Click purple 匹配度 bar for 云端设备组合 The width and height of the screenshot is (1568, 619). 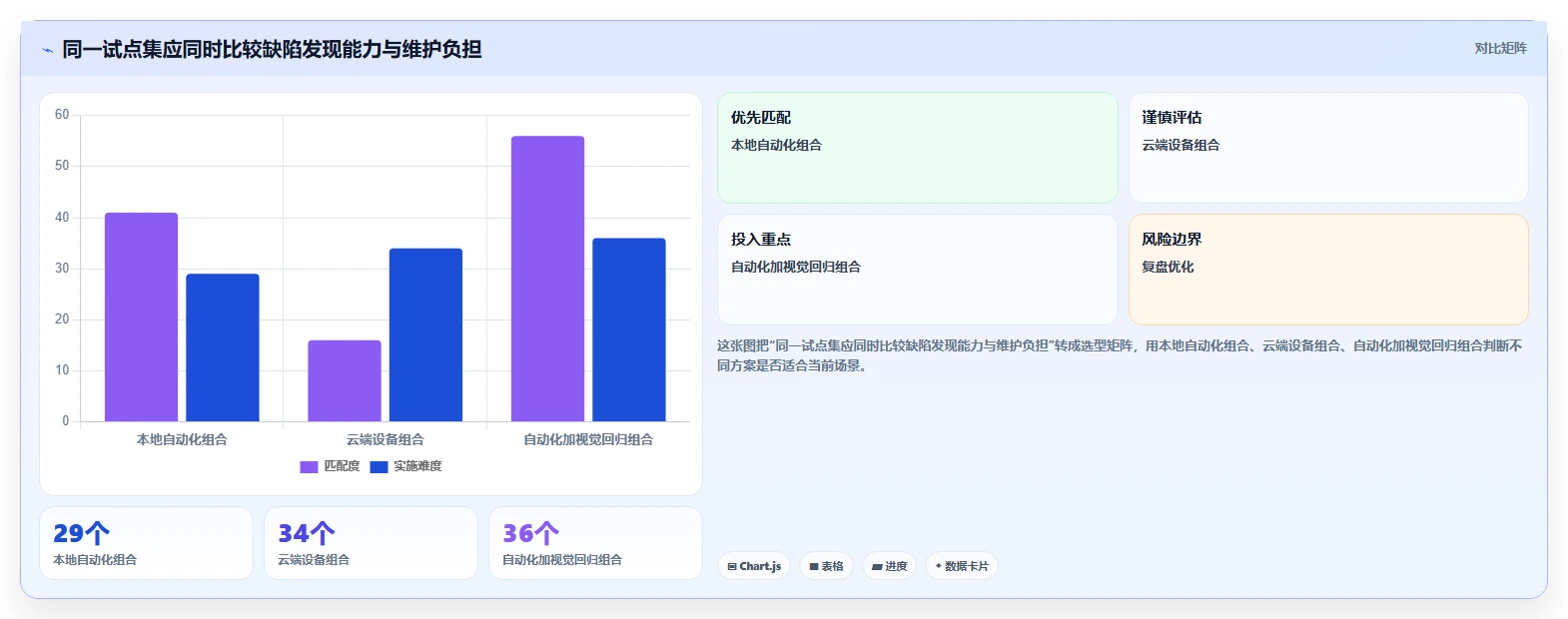(x=345, y=380)
